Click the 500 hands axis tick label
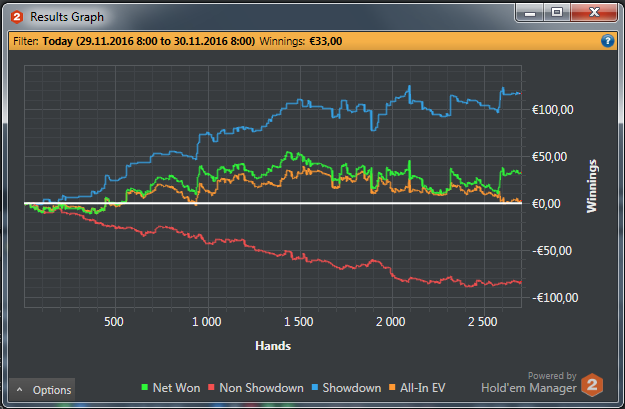Viewport: 625px width, 409px height. tap(114, 322)
